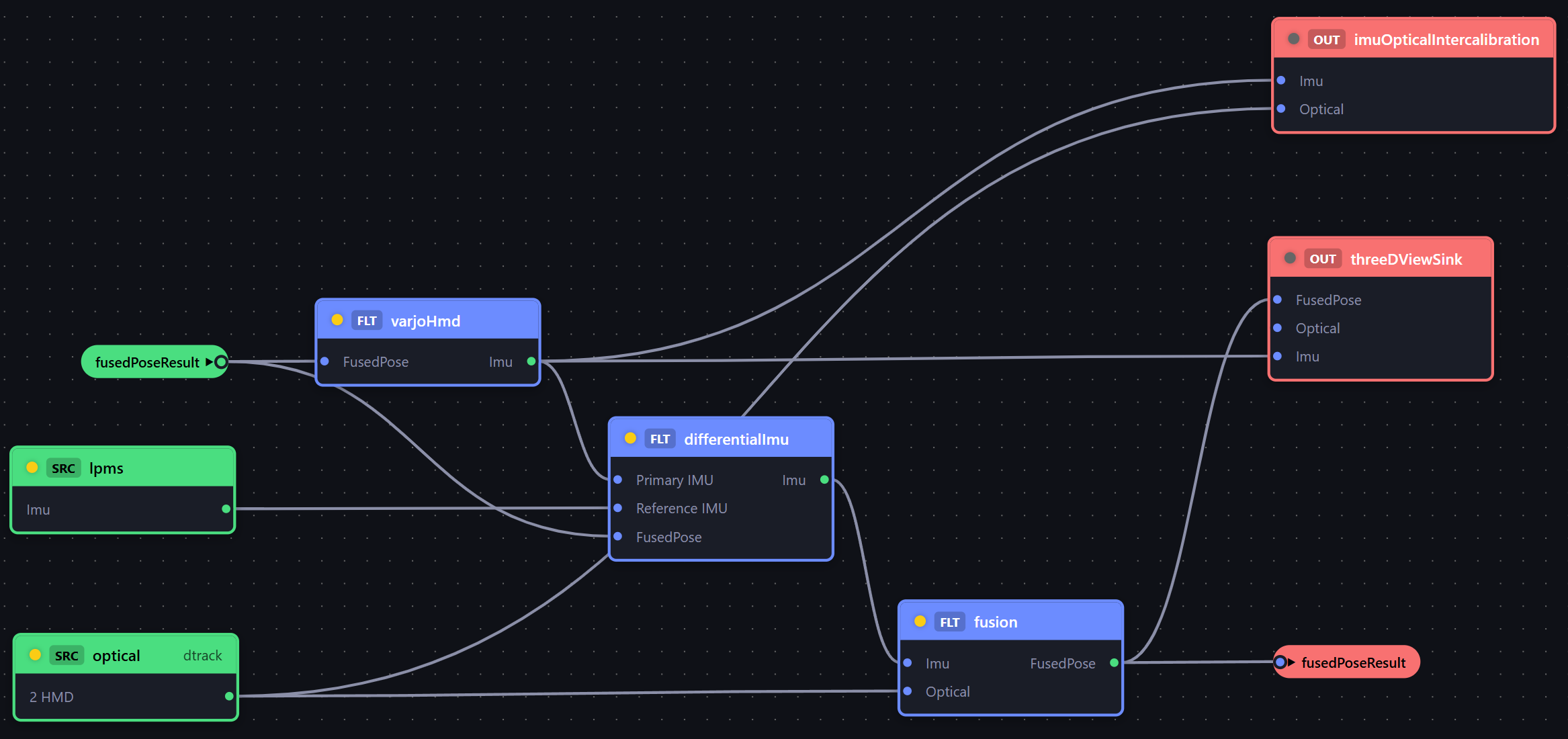Click the FusedPose output label in fusion node

pos(1063,664)
